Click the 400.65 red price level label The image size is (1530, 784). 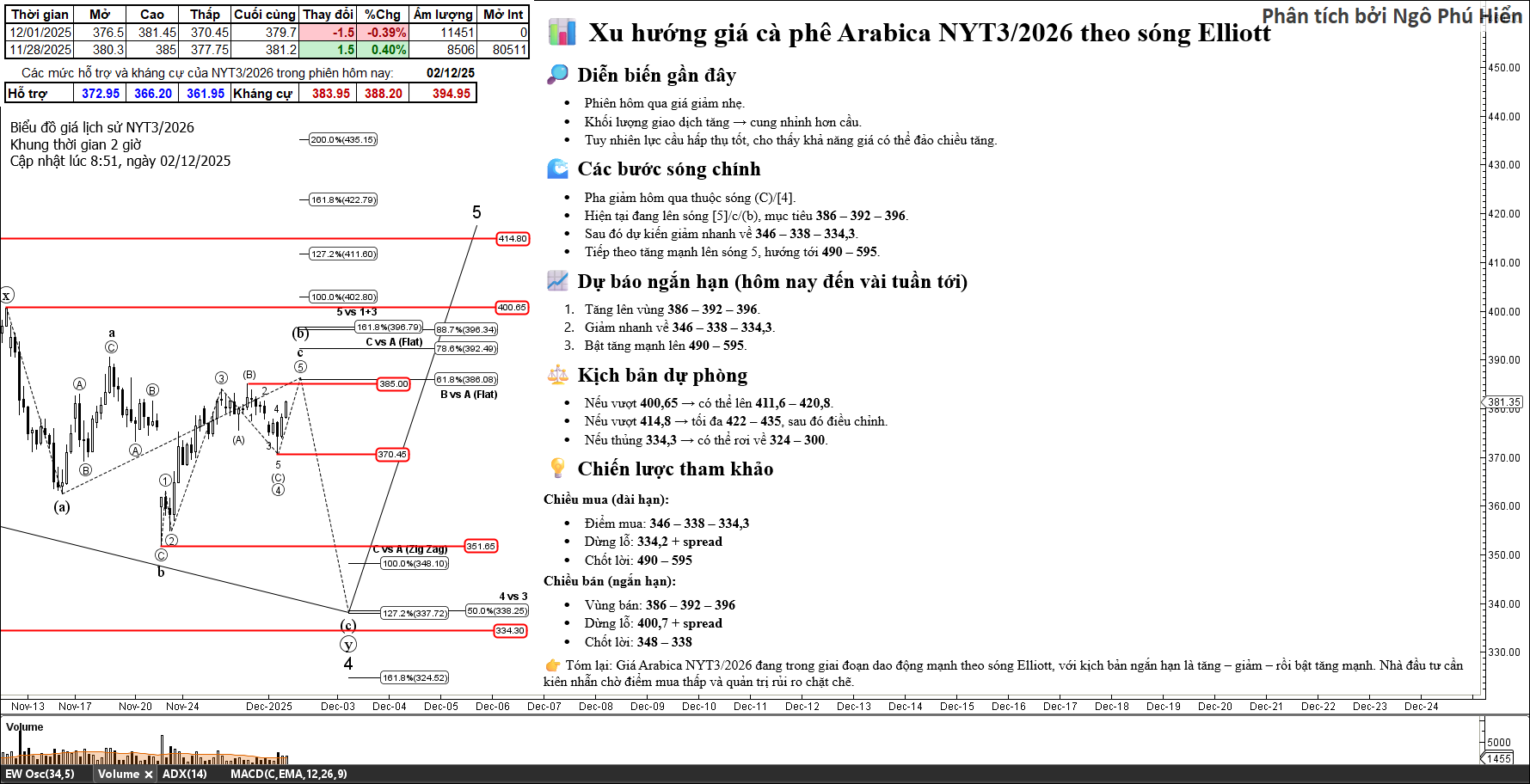coord(512,308)
